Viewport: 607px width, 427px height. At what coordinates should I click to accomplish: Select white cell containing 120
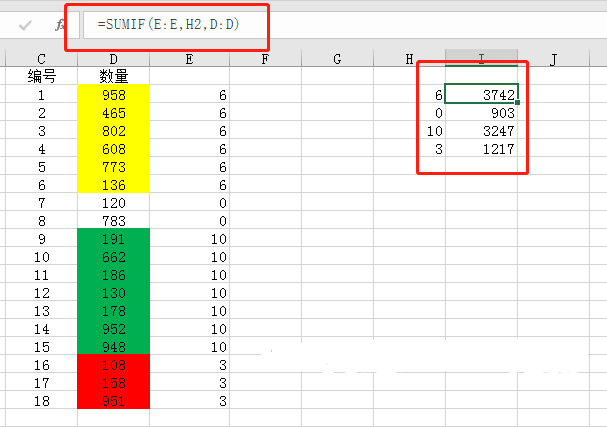click(113, 202)
